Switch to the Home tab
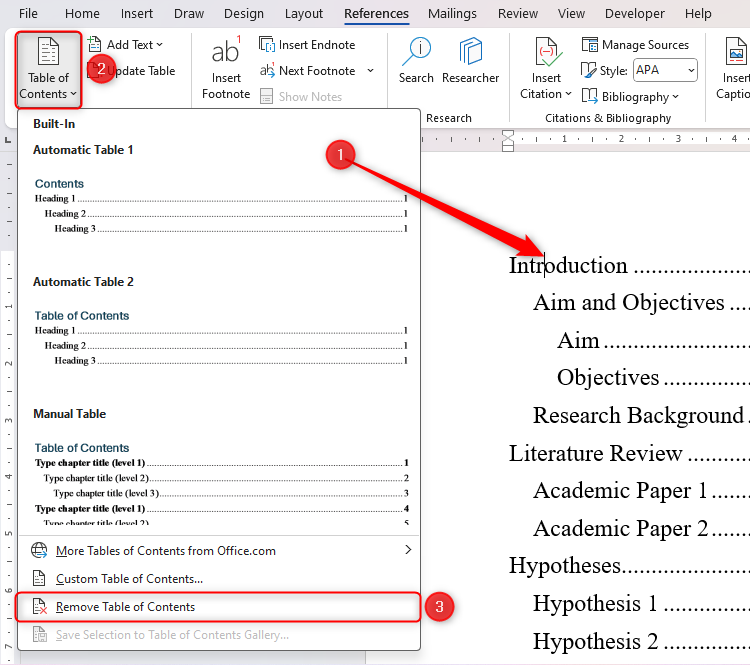750x665 pixels. coord(82,13)
